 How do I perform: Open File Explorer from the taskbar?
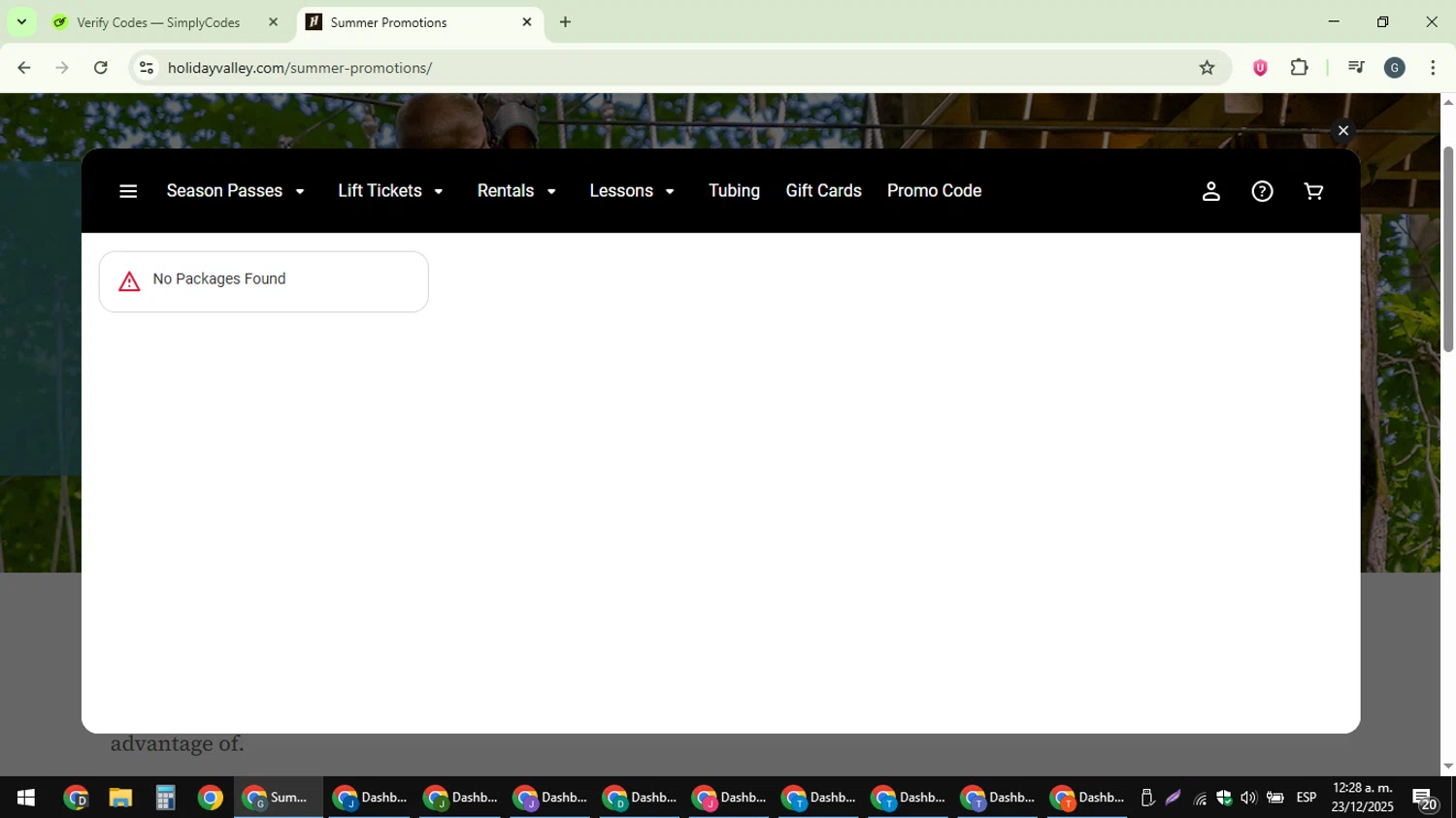pos(120,798)
